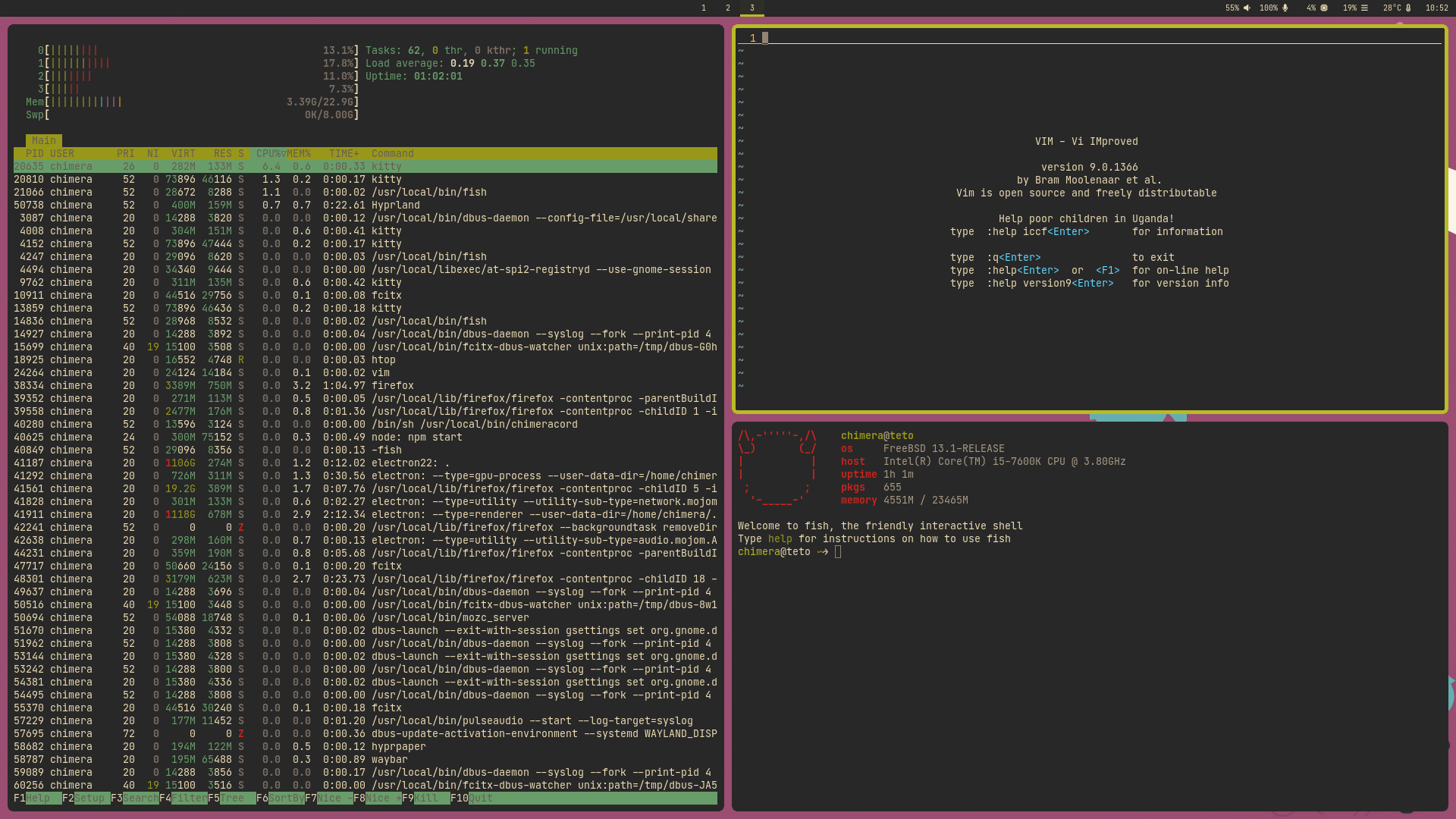Switch to workspace 1
Screen dimensions: 1456x819
point(704,8)
